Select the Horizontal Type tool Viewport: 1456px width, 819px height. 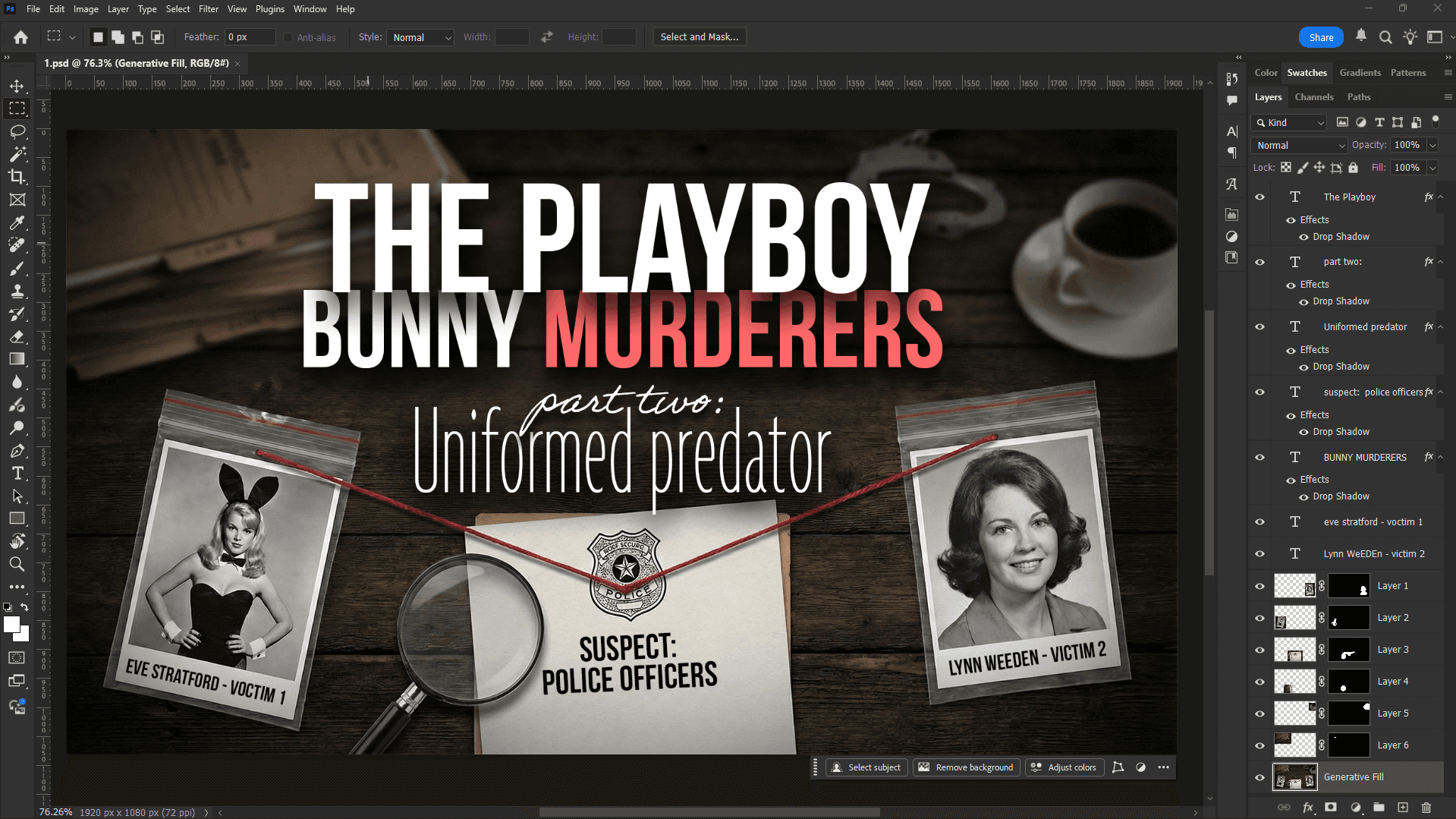point(17,474)
